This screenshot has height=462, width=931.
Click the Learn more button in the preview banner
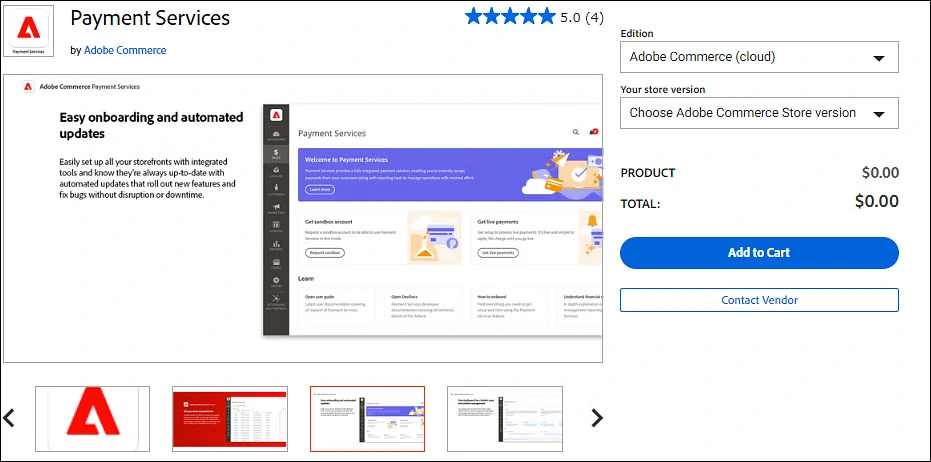(x=320, y=189)
